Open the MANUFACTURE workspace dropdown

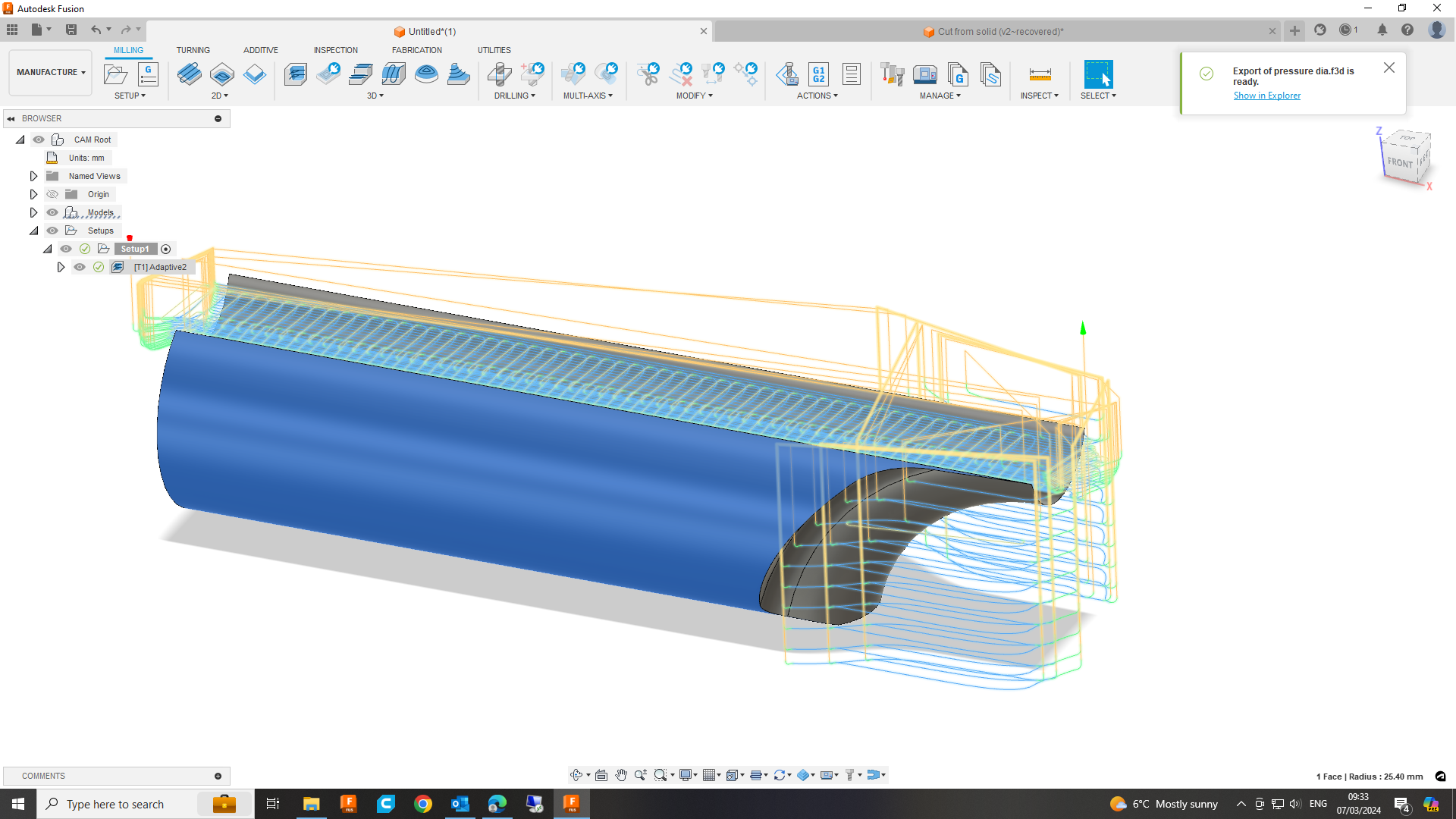point(51,73)
